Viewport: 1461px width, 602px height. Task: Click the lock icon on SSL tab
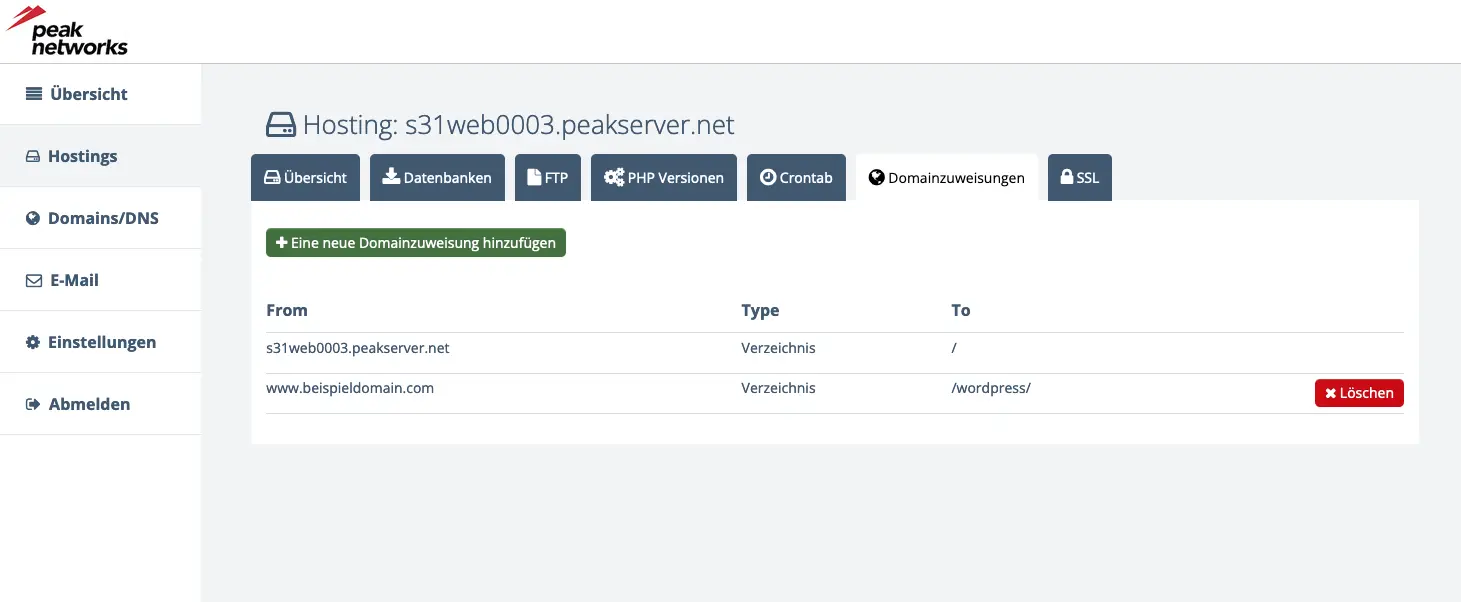coord(1067,178)
